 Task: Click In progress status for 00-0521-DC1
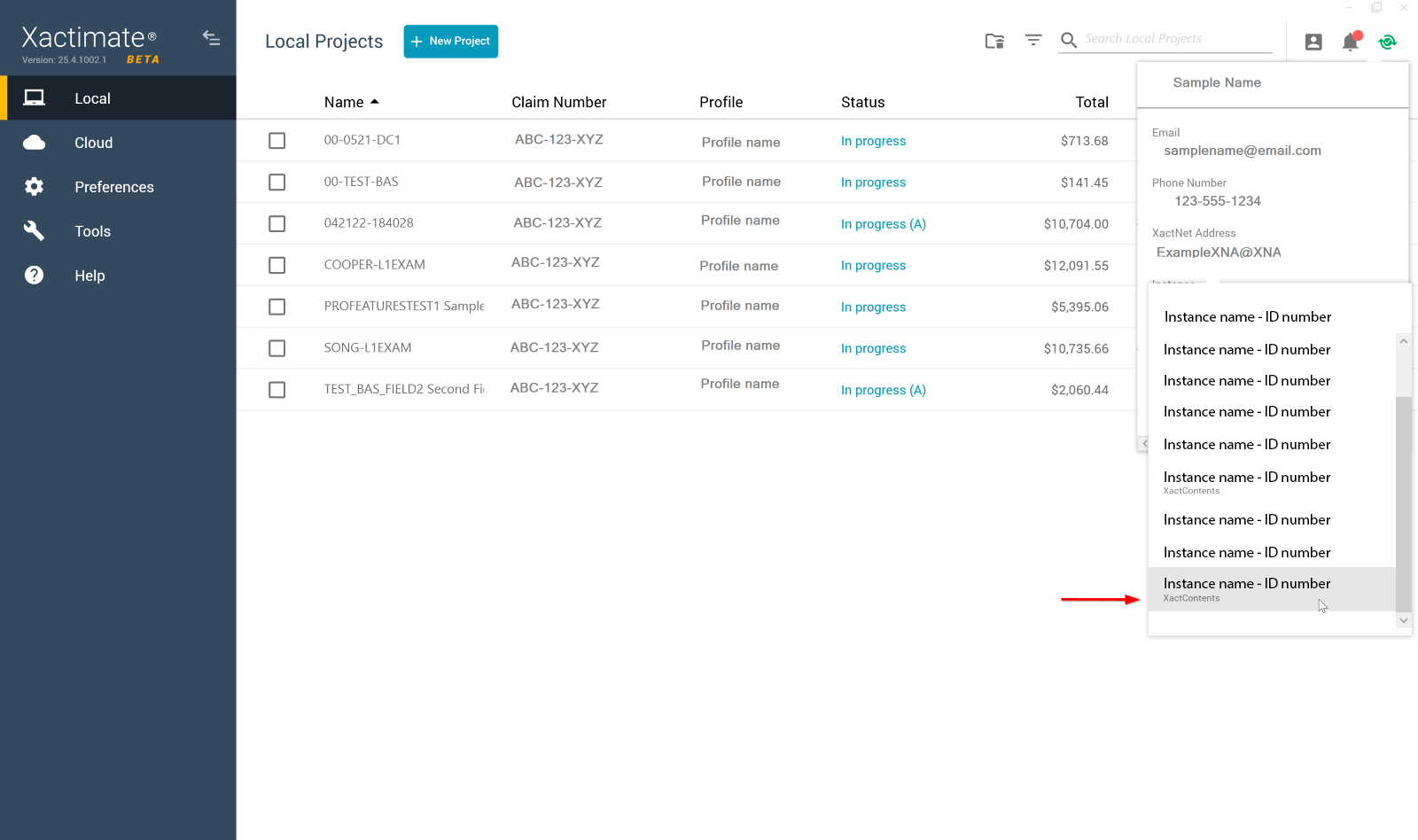873,141
